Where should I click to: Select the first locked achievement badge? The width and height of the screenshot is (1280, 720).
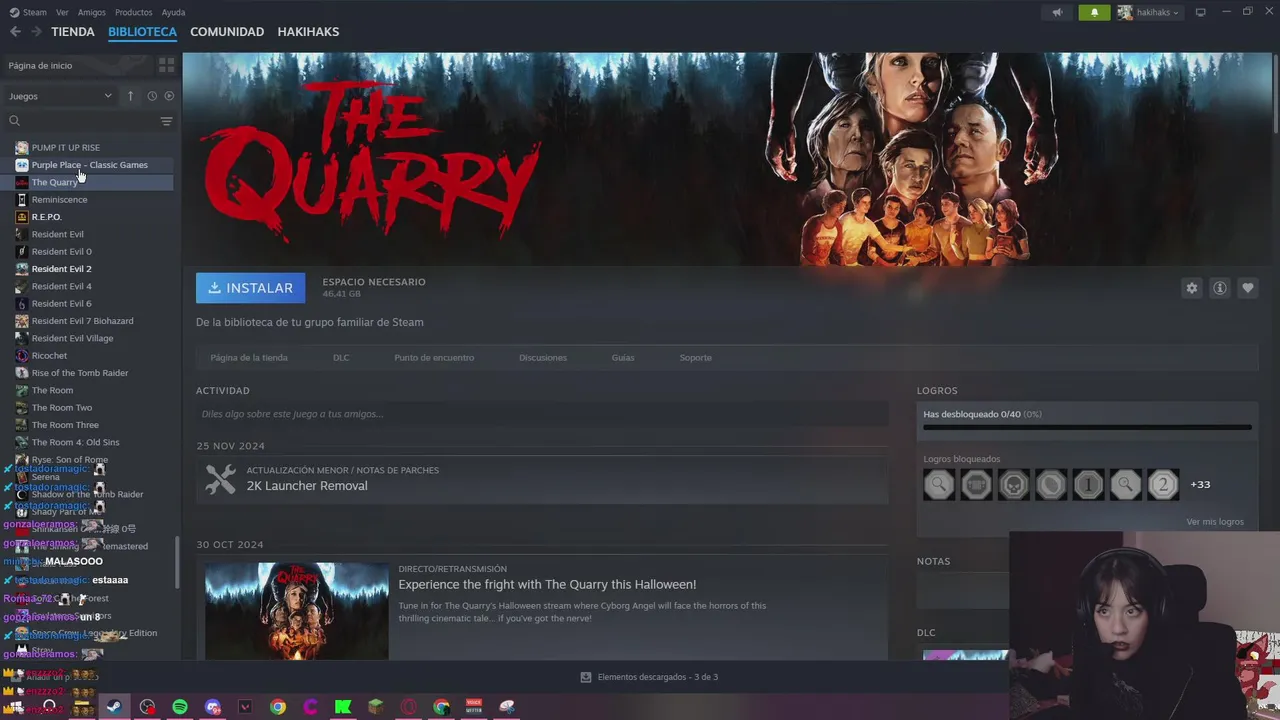939,485
